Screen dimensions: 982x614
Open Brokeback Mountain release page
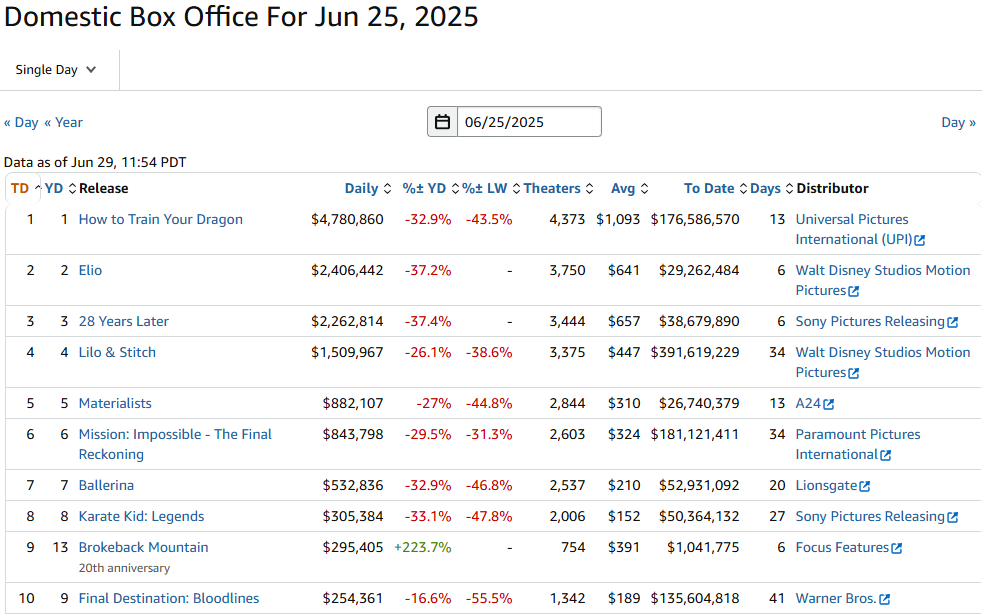click(143, 547)
